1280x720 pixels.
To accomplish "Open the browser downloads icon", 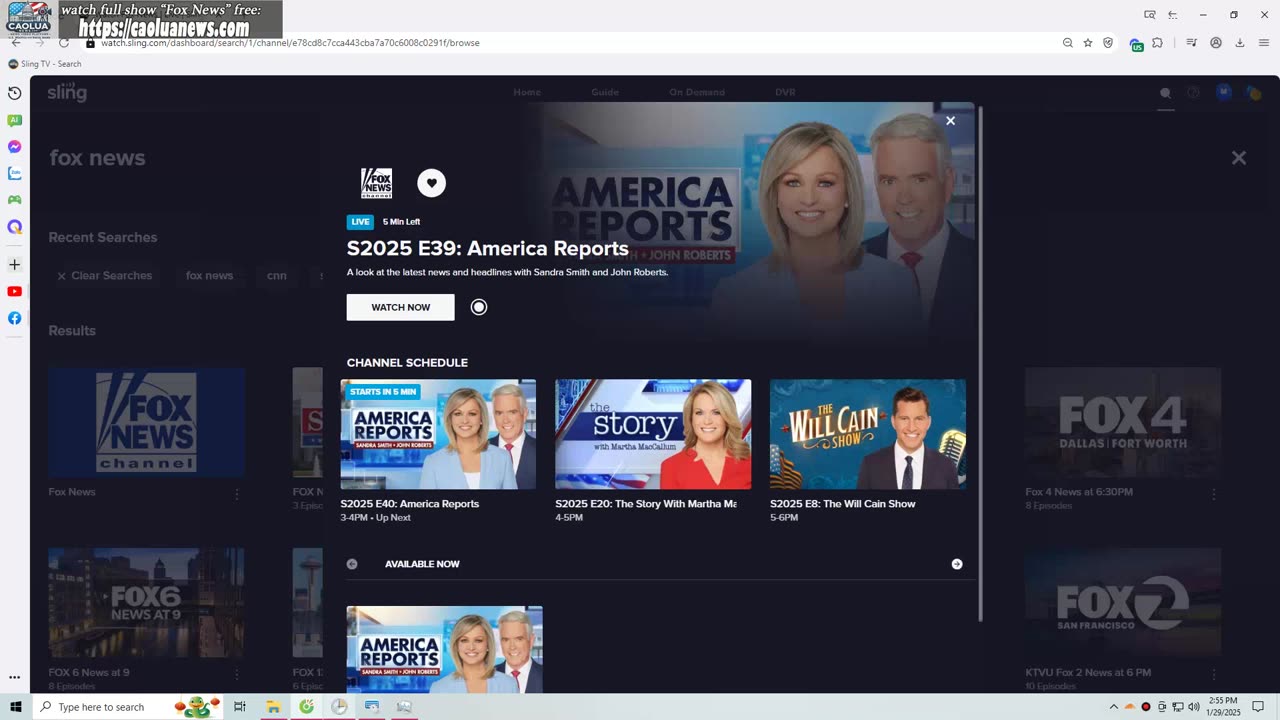I will [x=1240, y=43].
